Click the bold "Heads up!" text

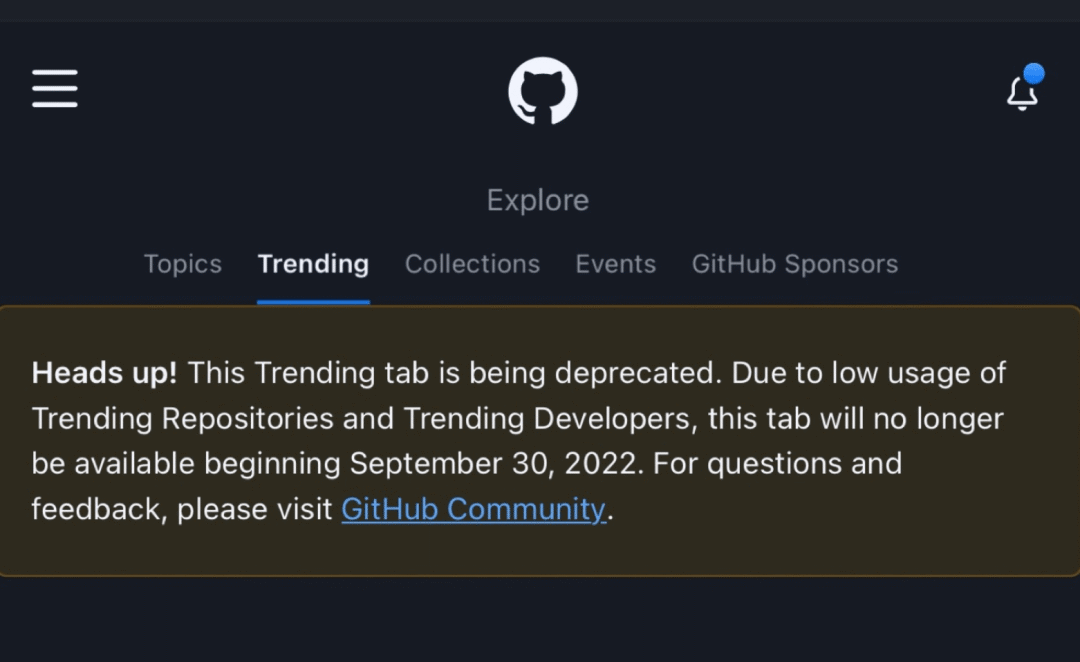(104, 373)
